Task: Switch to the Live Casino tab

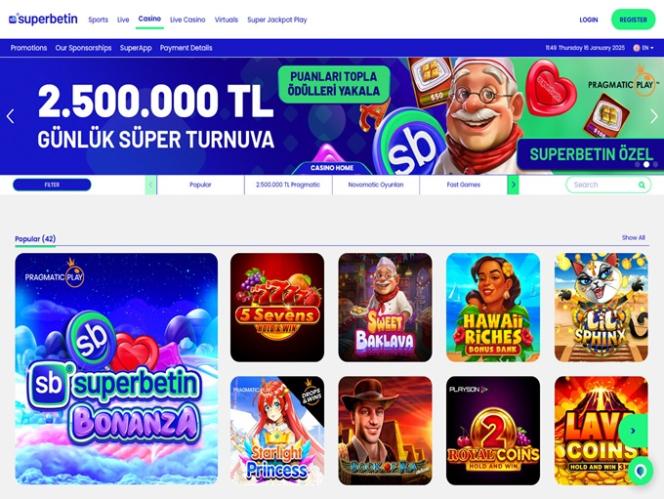Action: [188, 19]
